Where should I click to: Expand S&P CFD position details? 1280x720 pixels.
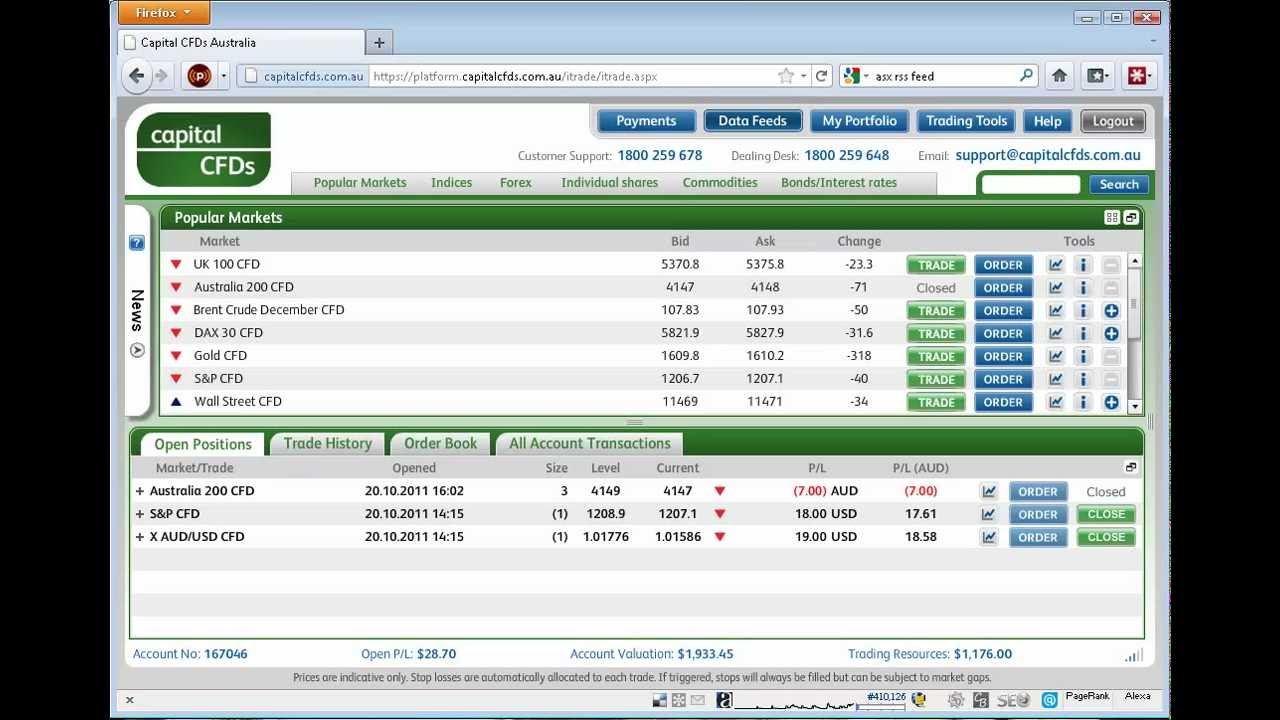140,514
